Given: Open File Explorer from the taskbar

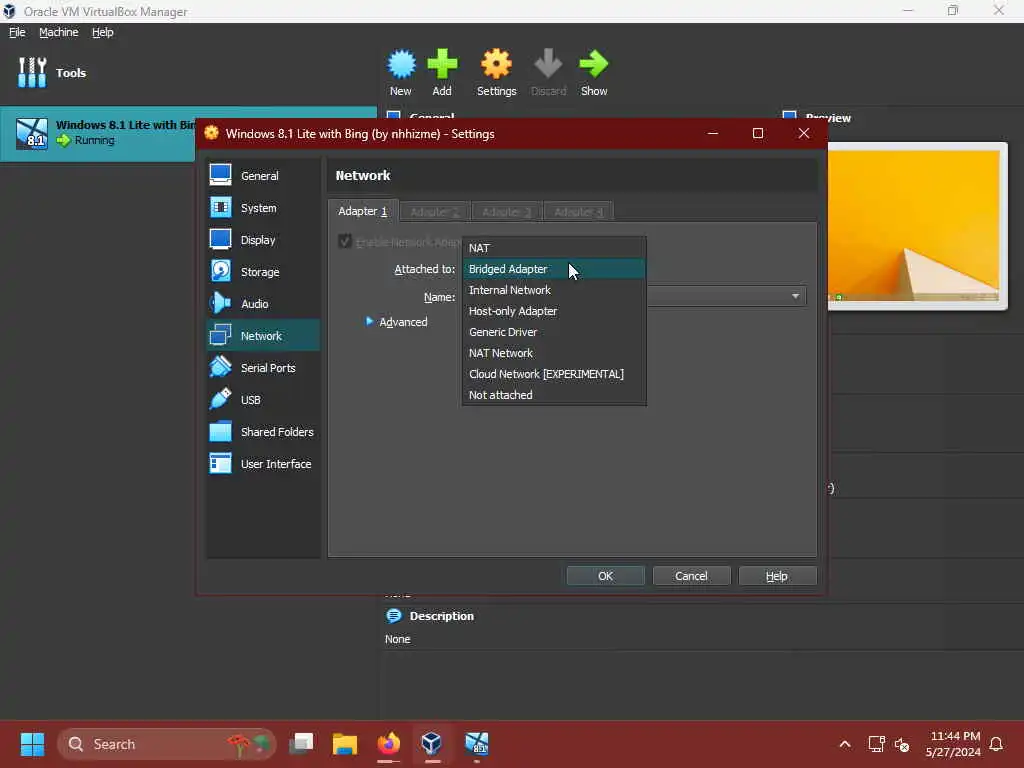Looking at the screenshot, I should (x=345, y=744).
